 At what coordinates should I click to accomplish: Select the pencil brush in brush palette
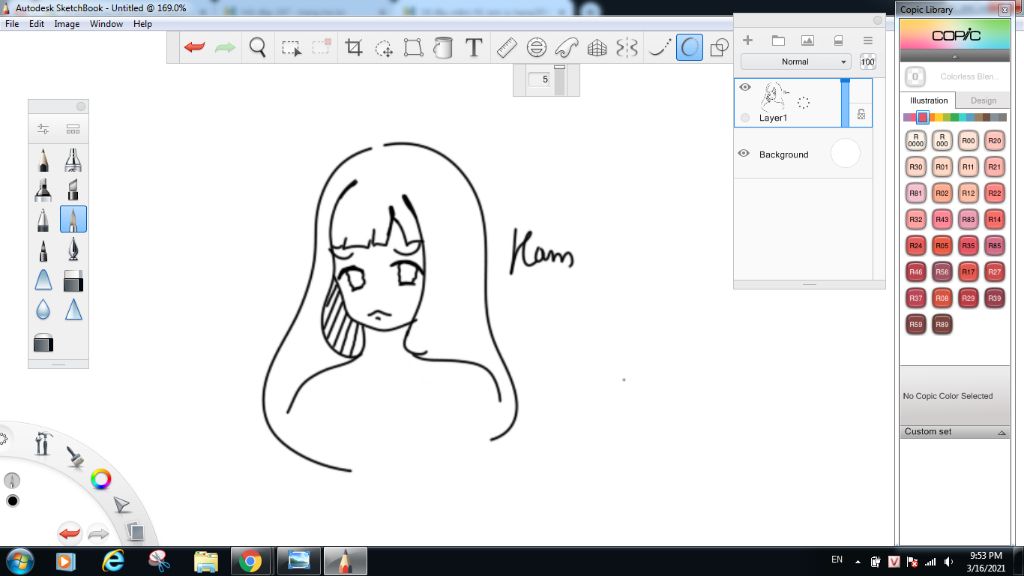pos(43,160)
